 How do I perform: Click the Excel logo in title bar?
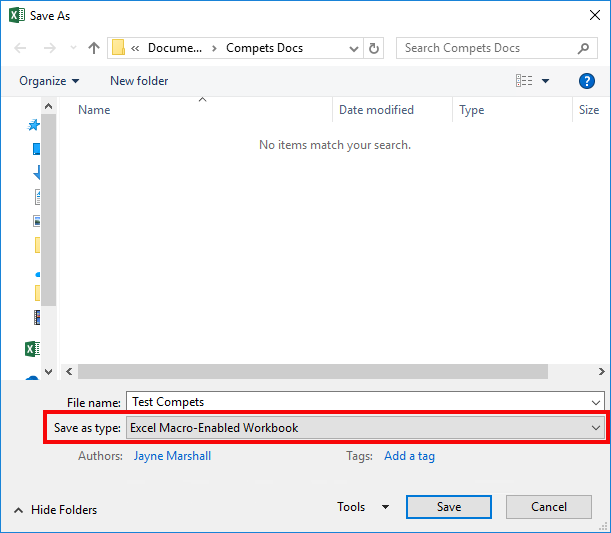click(x=17, y=16)
